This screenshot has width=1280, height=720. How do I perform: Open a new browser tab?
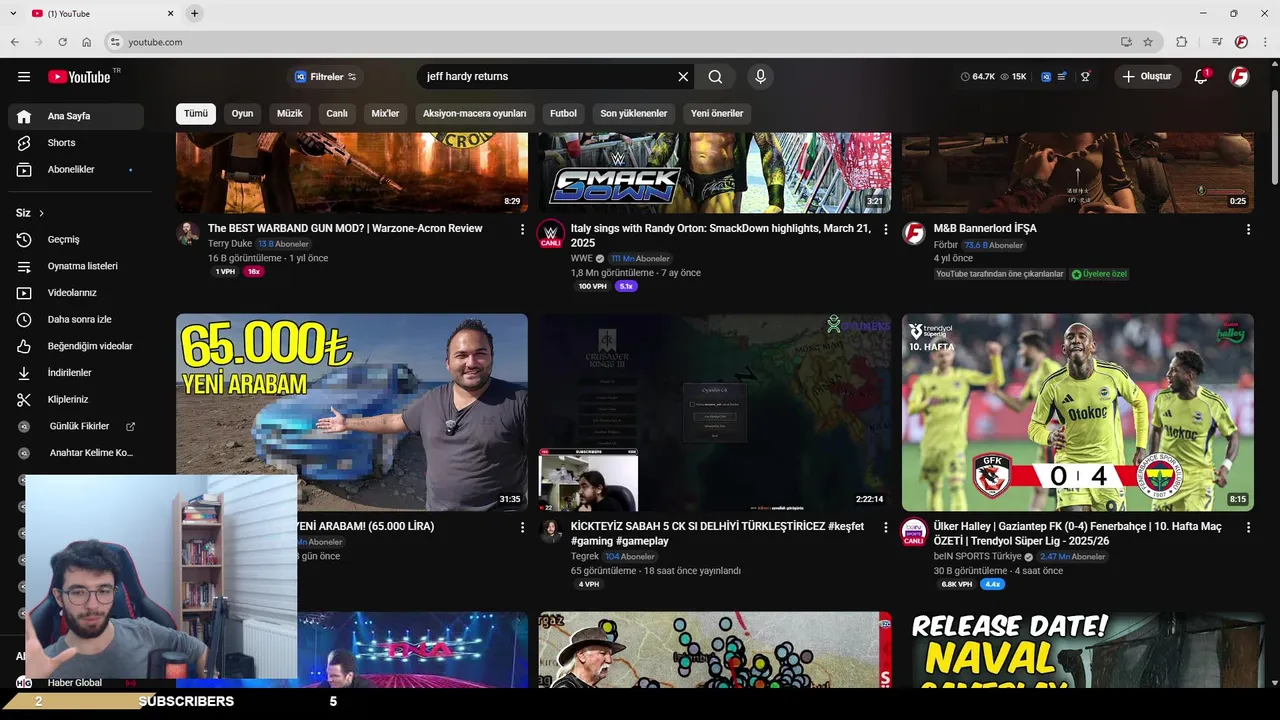(195, 13)
